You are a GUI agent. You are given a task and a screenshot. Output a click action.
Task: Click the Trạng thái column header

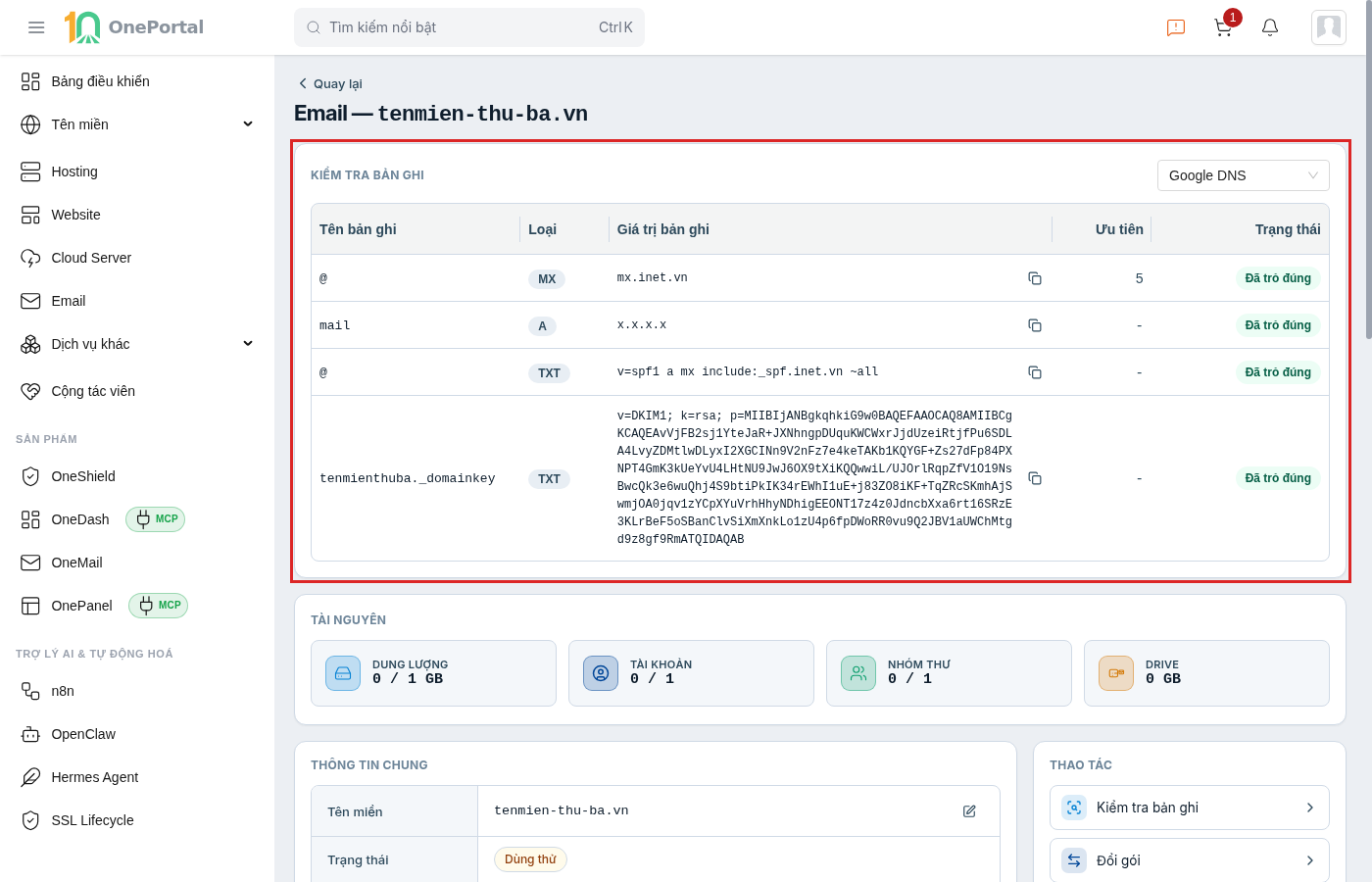point(1288,229)
